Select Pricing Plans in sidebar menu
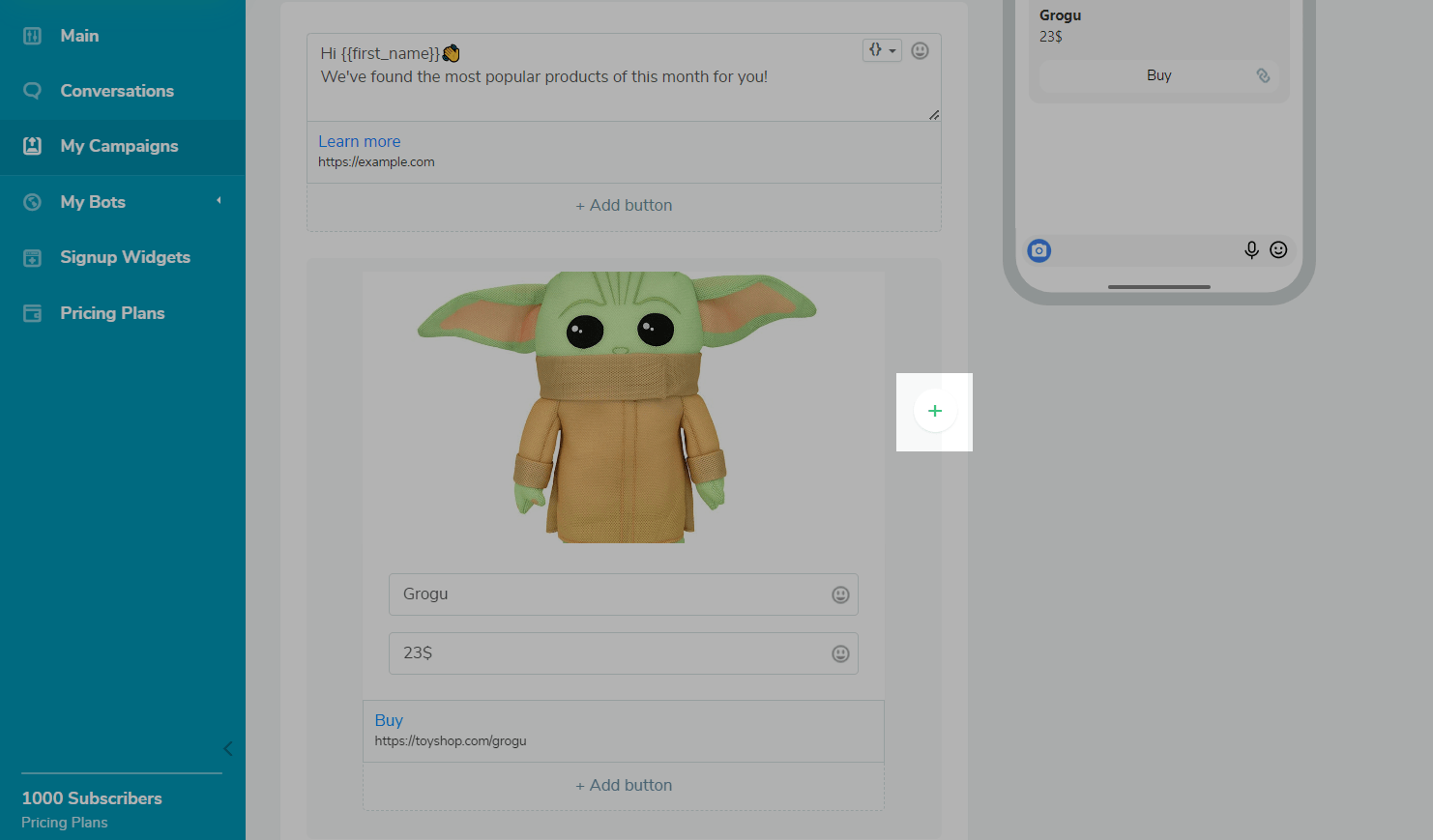The image size is (1433, 840). (x=112, y=313)
